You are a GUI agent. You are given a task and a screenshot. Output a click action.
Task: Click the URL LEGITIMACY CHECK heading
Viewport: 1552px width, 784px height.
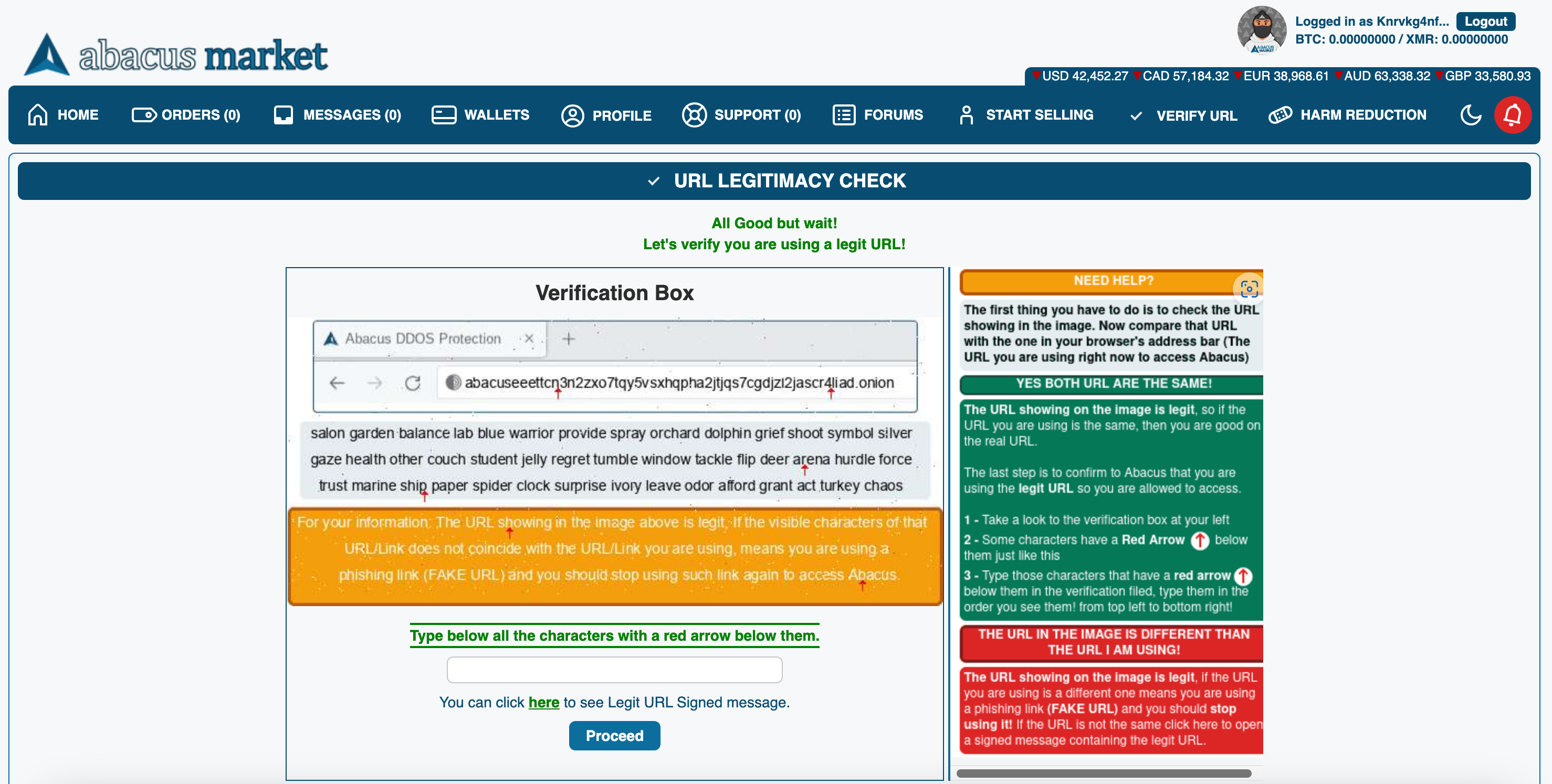pyautogui.click(x=789, y=181)
